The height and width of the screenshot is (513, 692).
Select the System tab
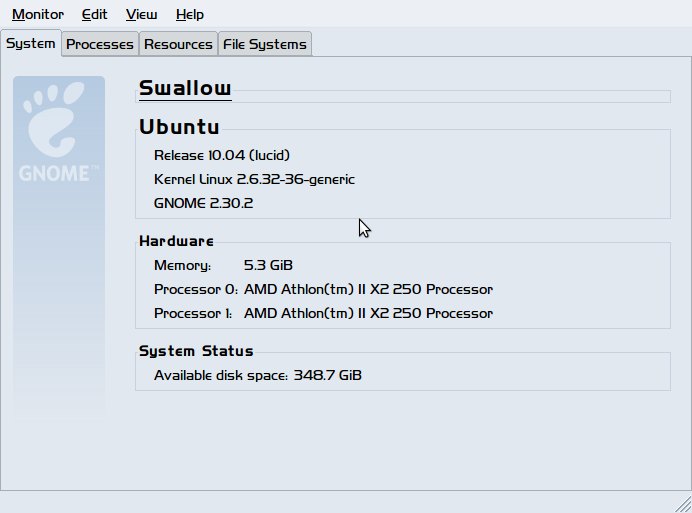tap(30, 43)
